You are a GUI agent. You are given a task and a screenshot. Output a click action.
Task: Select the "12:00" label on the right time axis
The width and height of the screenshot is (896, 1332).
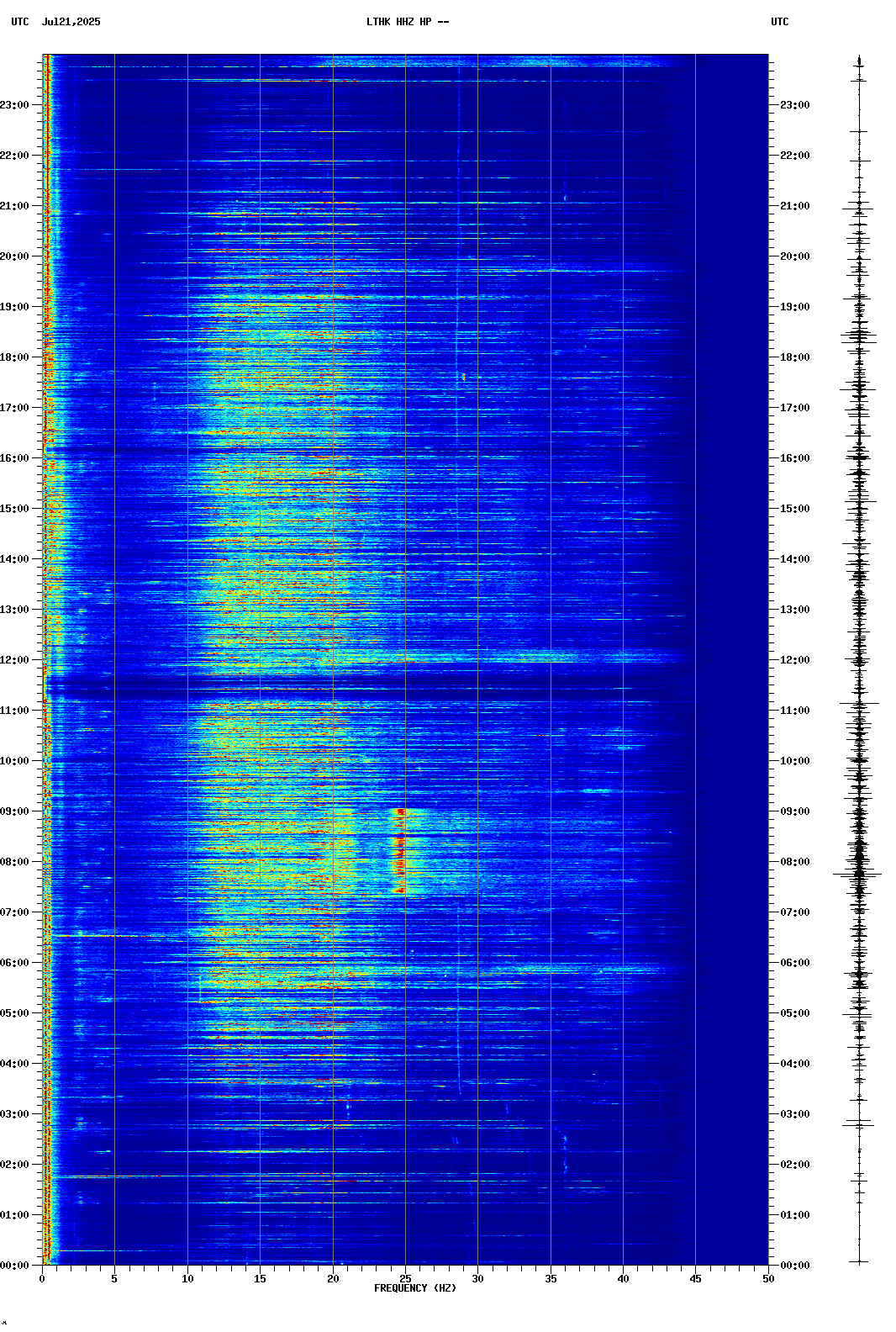coord(795,660)
